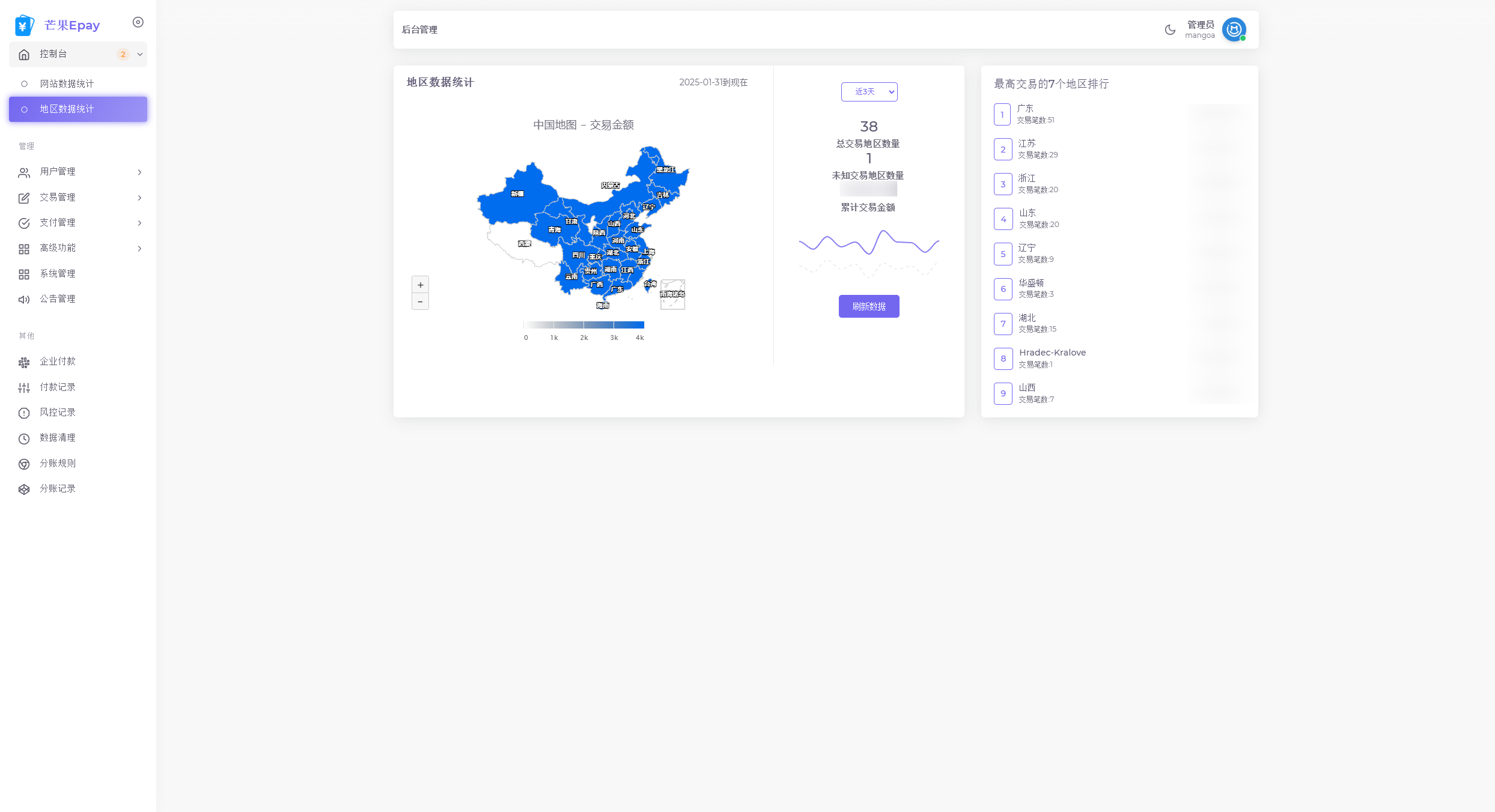Screen dimensions: 1495x812
Task: Open 网站数据统计 submenu item
Action: (x=78, y=83)
